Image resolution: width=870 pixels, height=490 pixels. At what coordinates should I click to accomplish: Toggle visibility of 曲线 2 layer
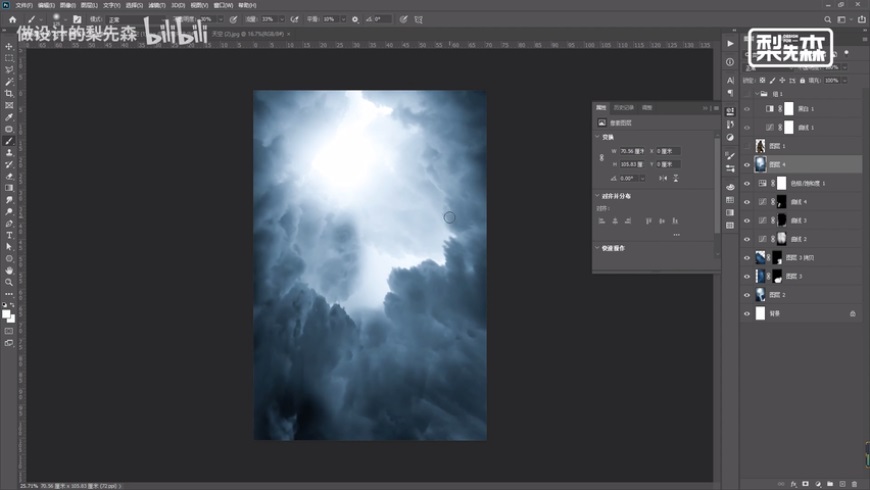pyautogui.click(x=747, y=239)
